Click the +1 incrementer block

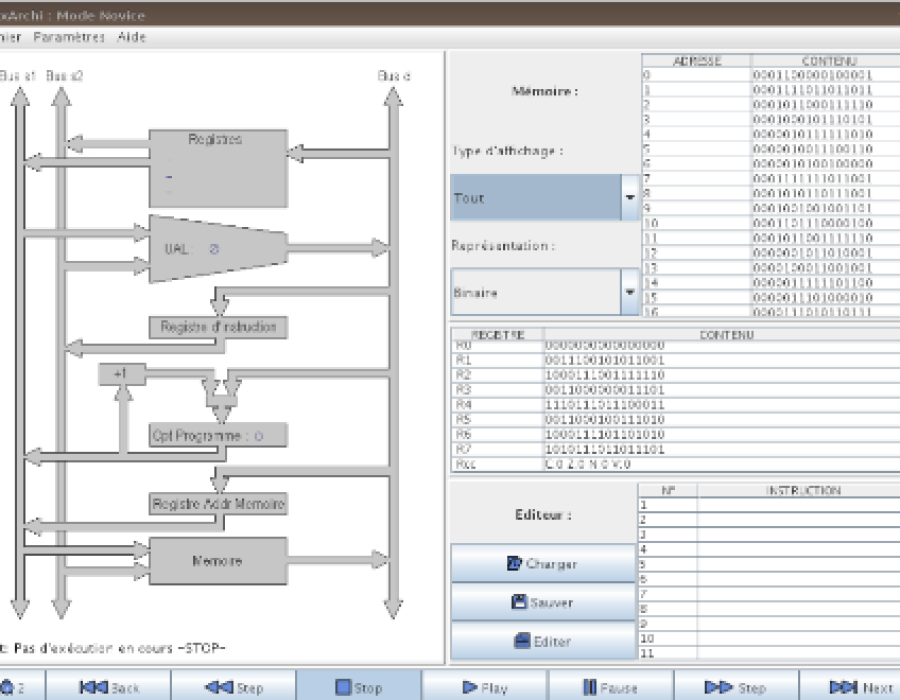click(x=122, y=374)
